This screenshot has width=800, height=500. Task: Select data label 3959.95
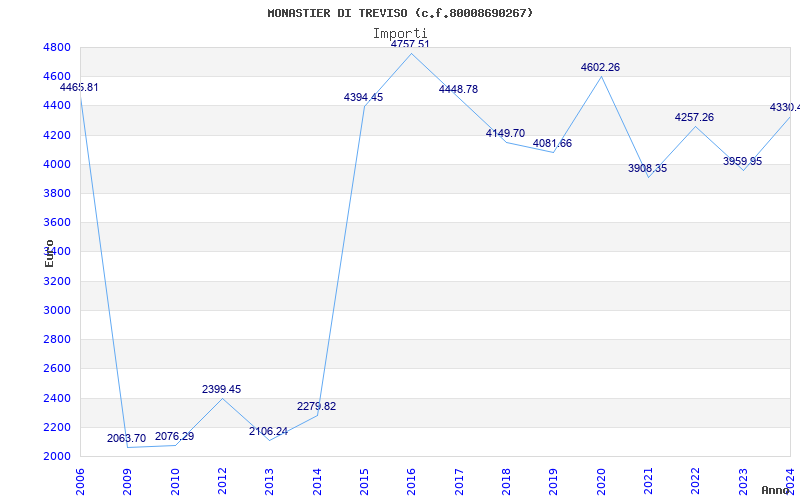pos(742,161)
